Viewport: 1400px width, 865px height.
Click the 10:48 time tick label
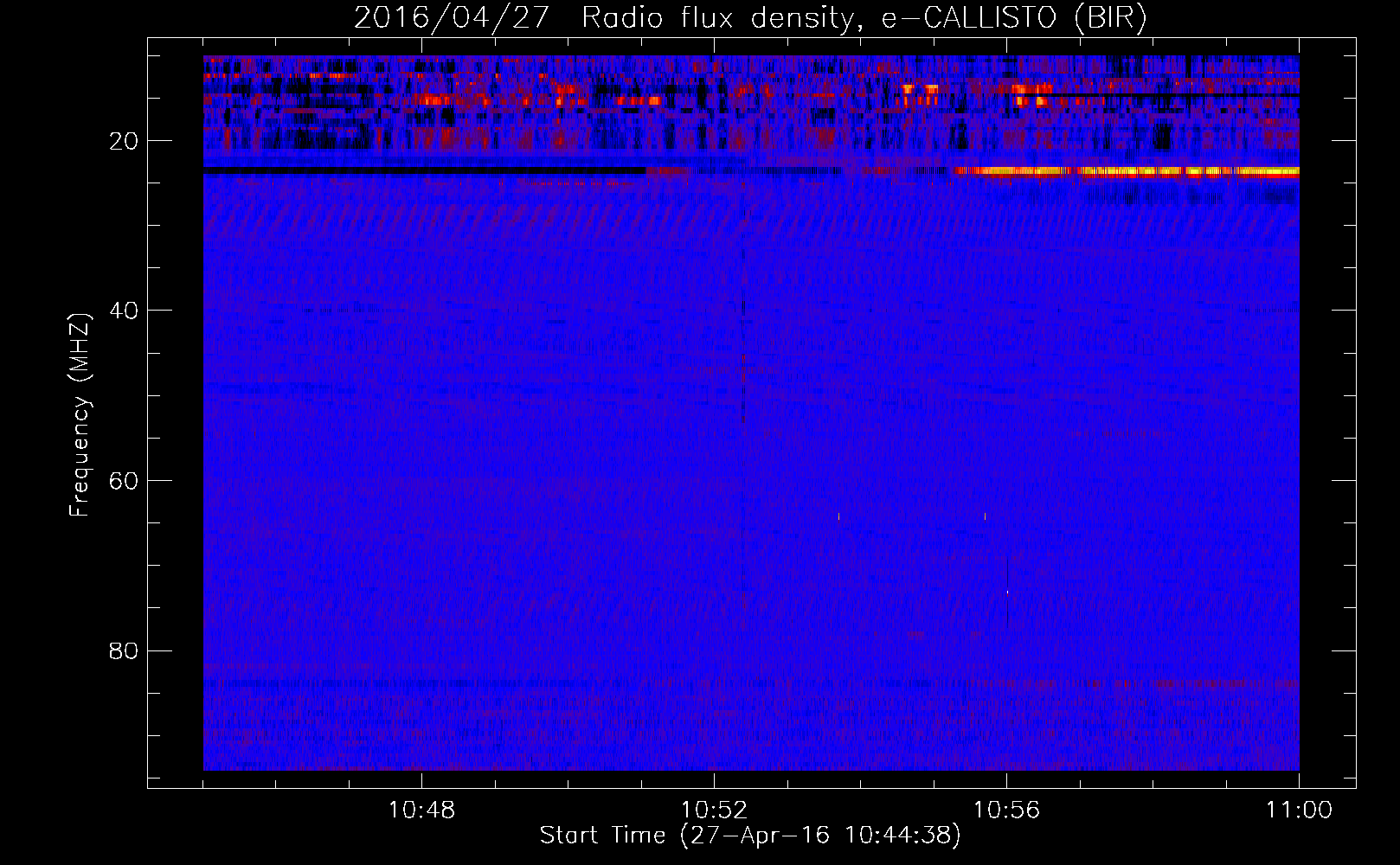(421, 811)
